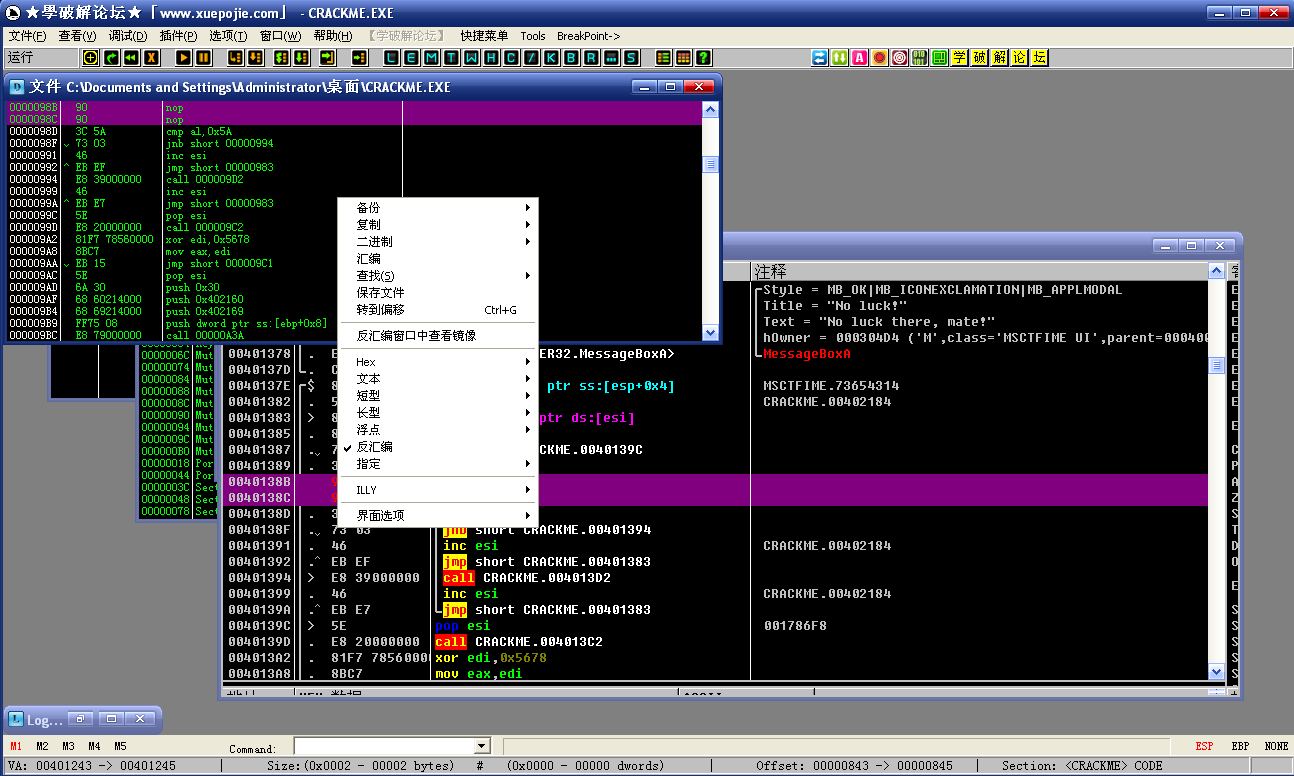Click the pink A toolbar icon
The image size is (1294, 776).
click(x=859, y=58)
